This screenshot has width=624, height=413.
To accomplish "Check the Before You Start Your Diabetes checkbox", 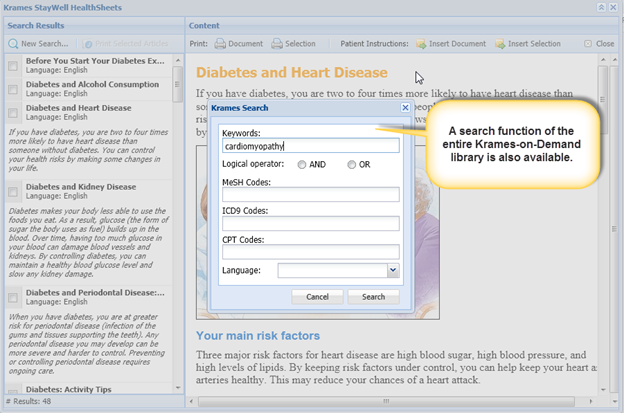I will pyautogui.click(x=13, y=66).
